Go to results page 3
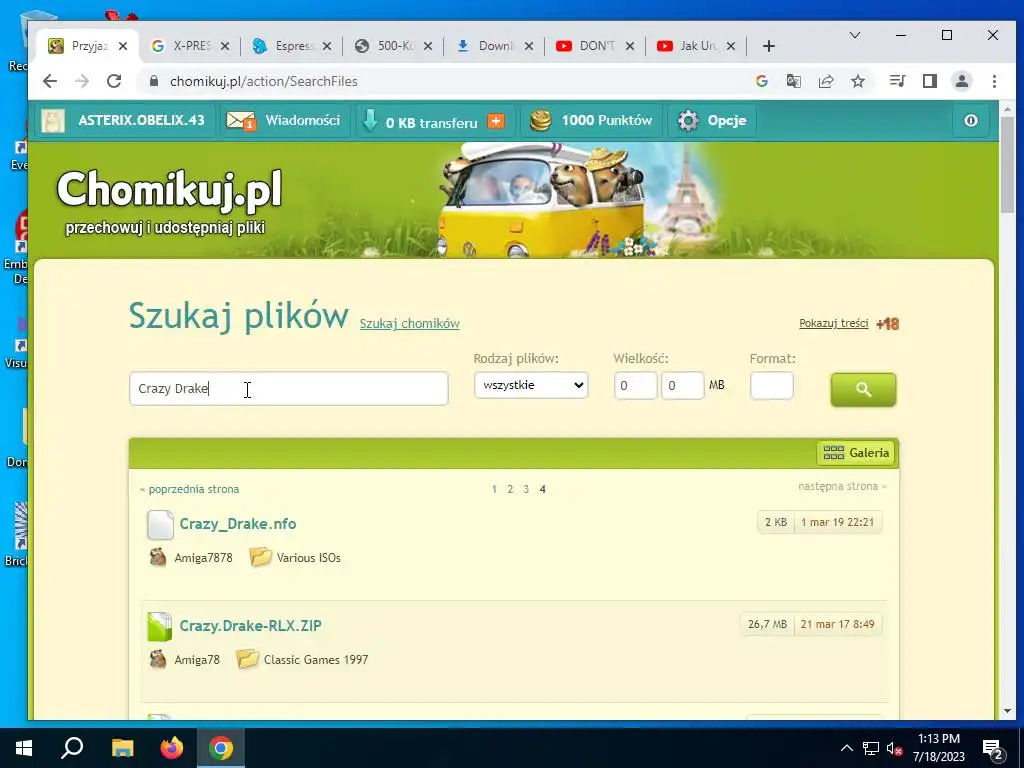The image size is (1024, 768). 526,489
